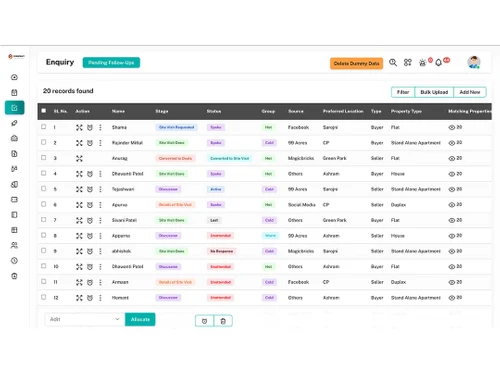500x375 pixels.
Task: Open the users group icon in sidebar
Action: [x=14, y=245]
